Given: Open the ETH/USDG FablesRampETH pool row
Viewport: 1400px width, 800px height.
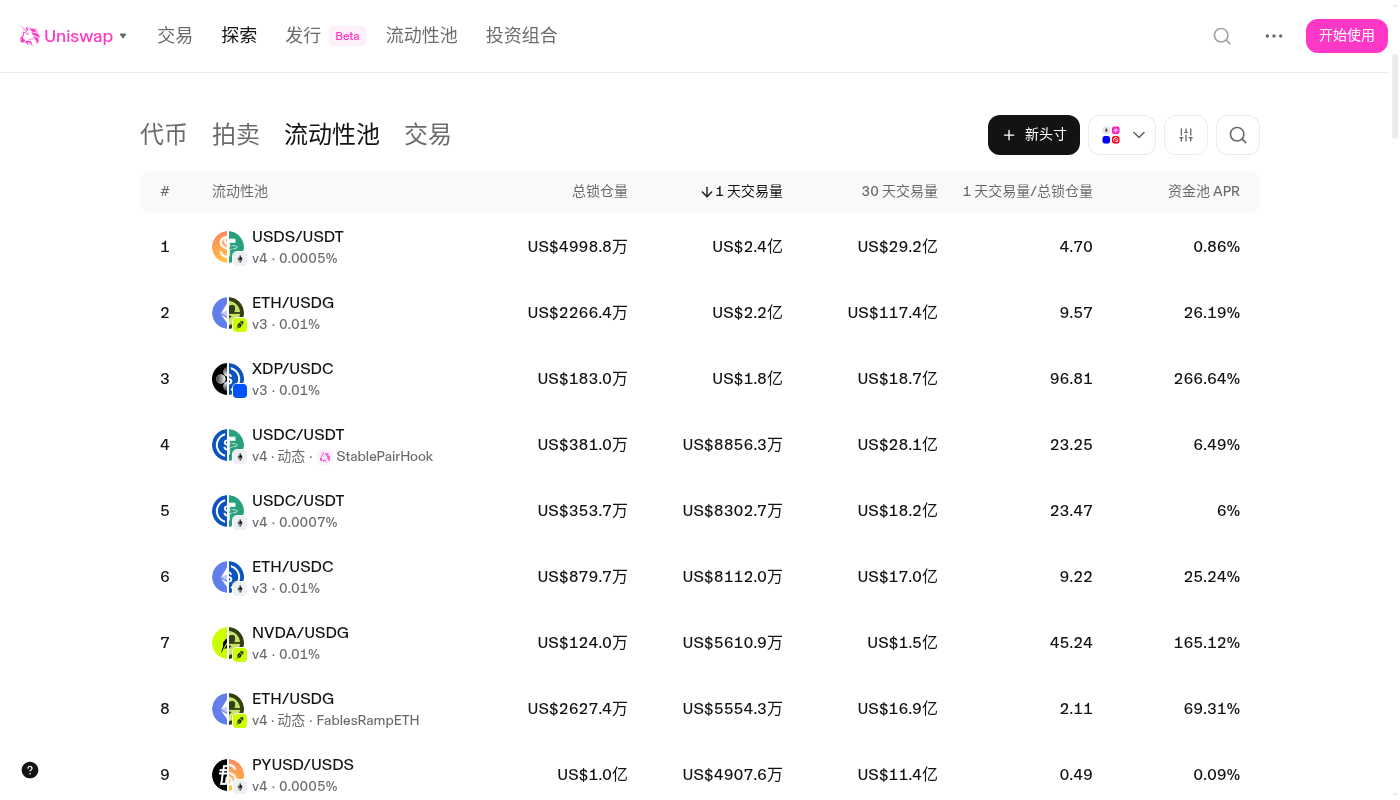Looking at the screenshot, I should click(700, 709).
